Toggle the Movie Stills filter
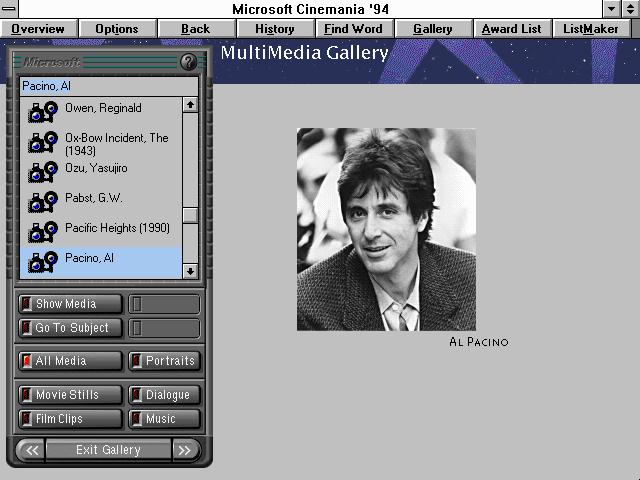640x480 pixels. click(x=70, y=395)
